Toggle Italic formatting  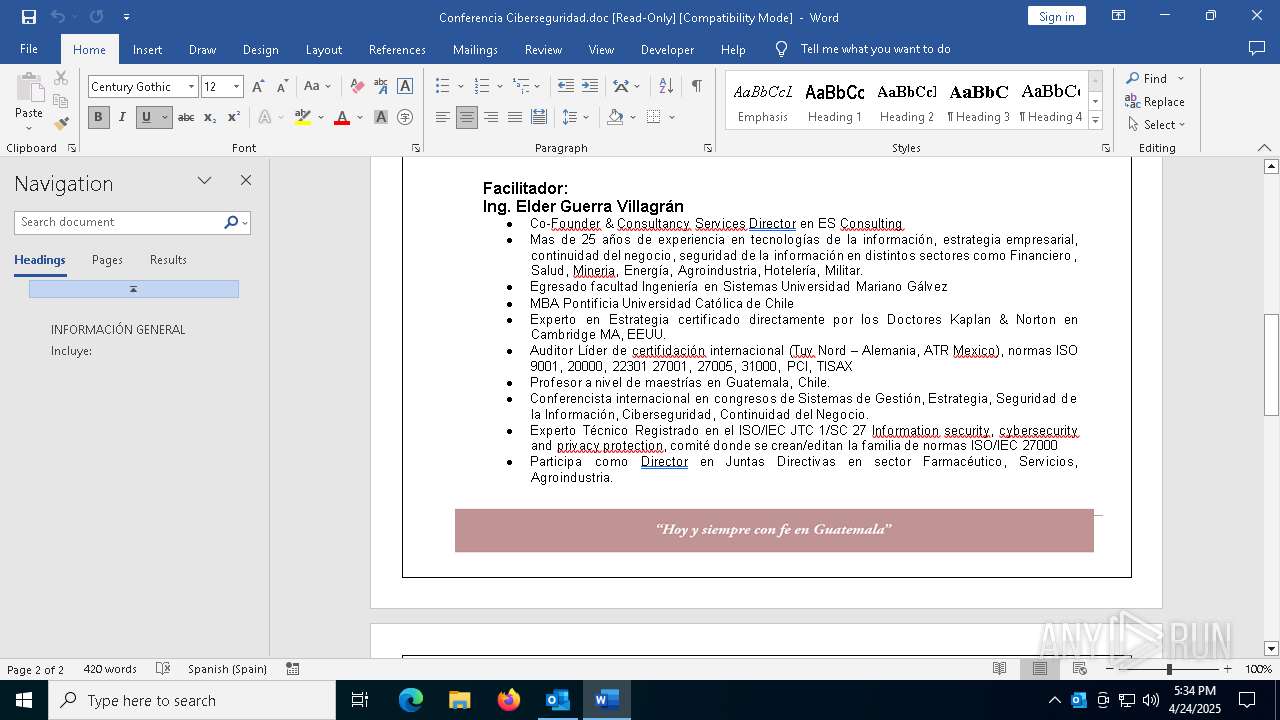point(122,117)
